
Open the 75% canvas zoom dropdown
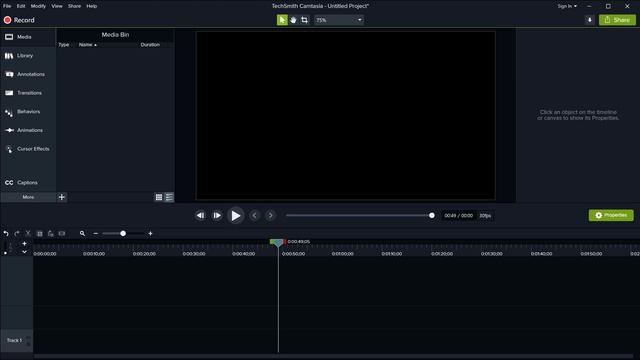pyautogui.click(x=339, y=20)
